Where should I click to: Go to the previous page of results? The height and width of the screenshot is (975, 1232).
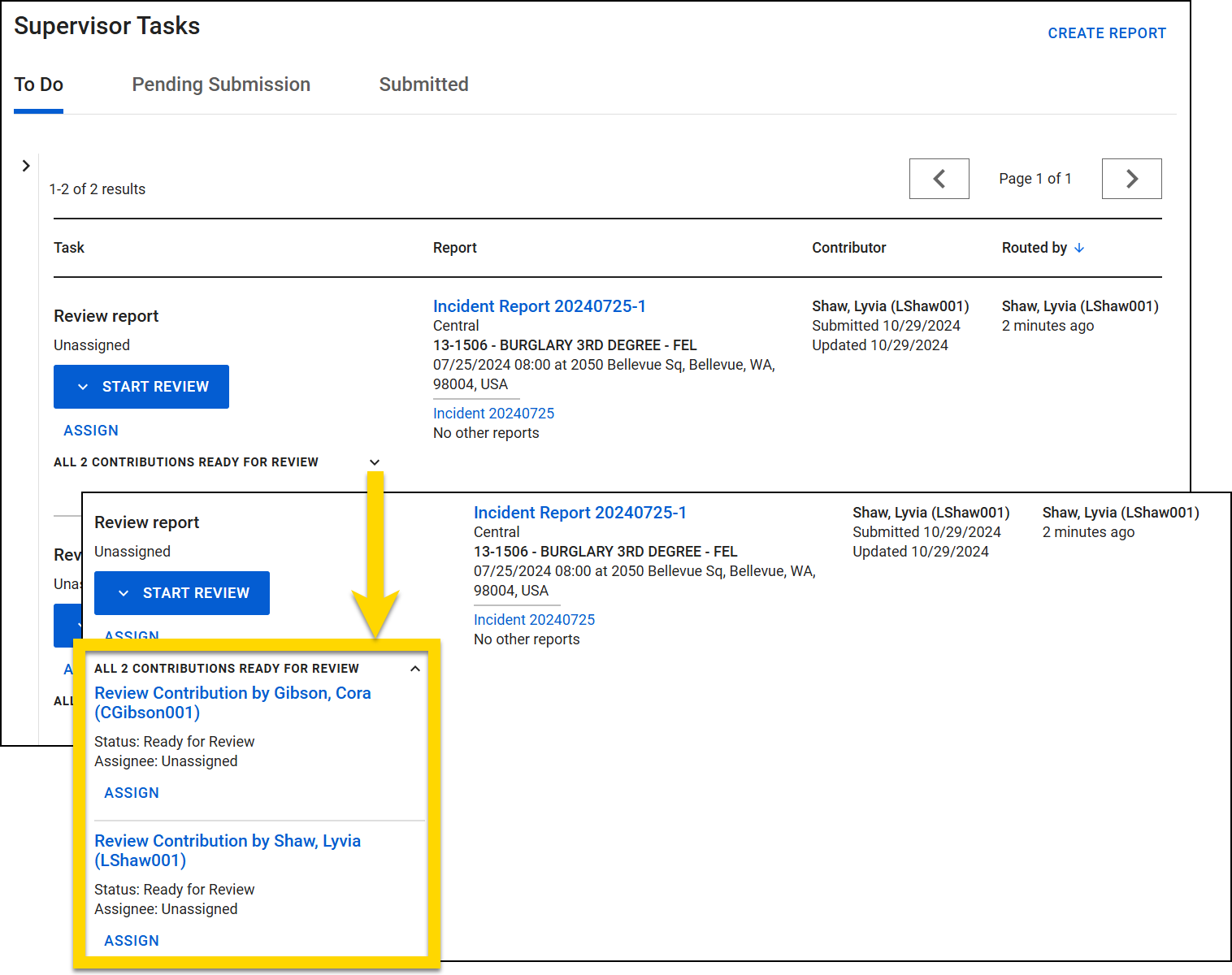pyautogui.click(x=939, y=179)
